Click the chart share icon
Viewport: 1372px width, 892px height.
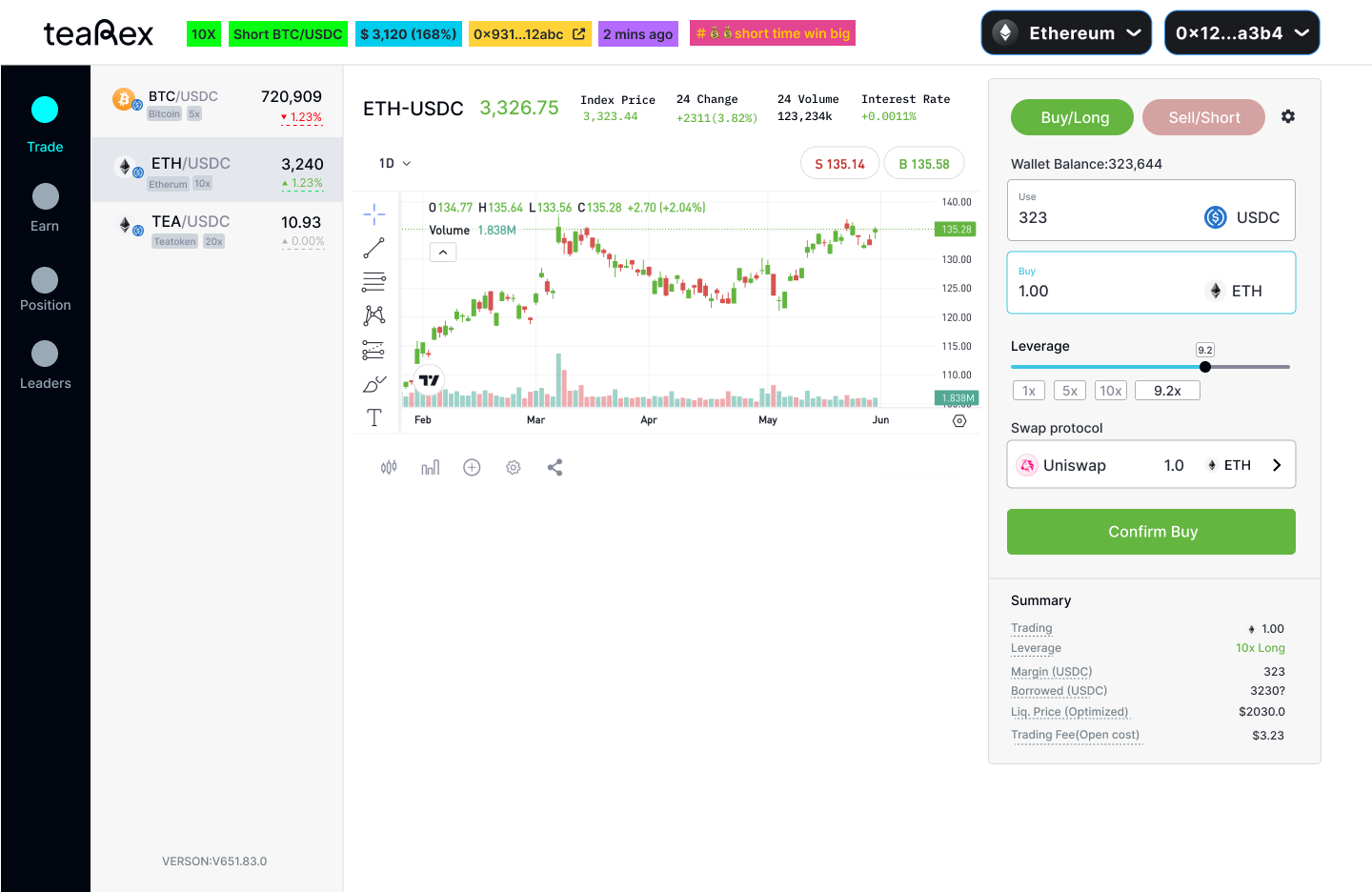pyautogui.click(x=555, y=467)
